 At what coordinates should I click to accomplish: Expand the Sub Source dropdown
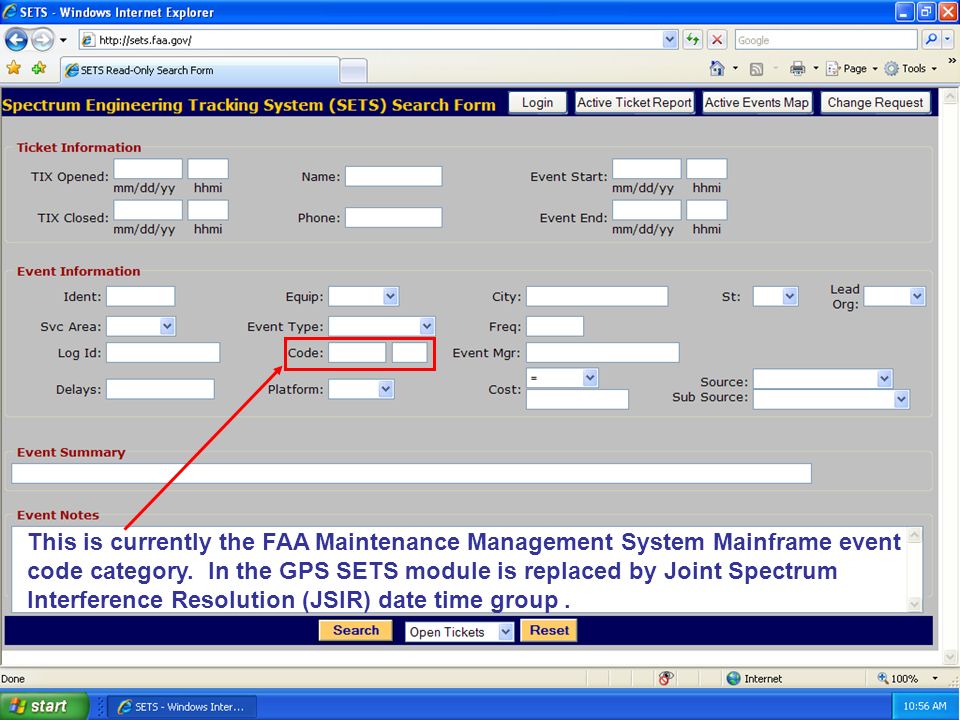coord(901,399)
